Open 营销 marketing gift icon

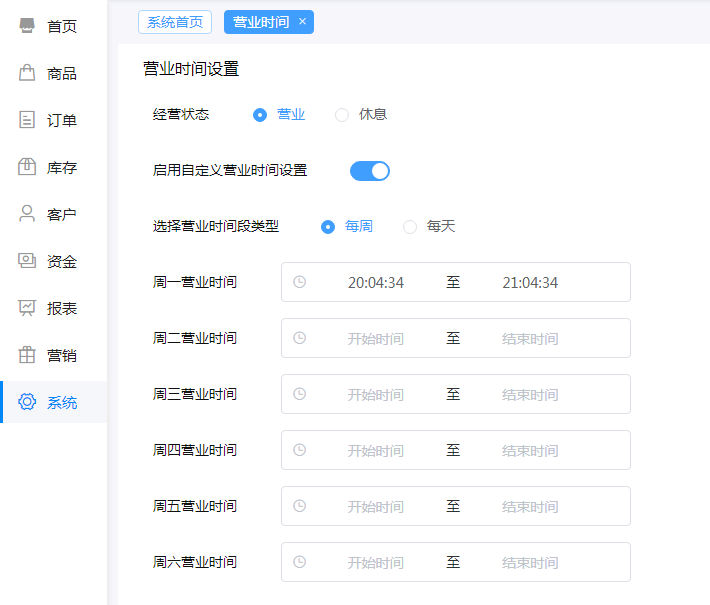[x=27, y=355]
